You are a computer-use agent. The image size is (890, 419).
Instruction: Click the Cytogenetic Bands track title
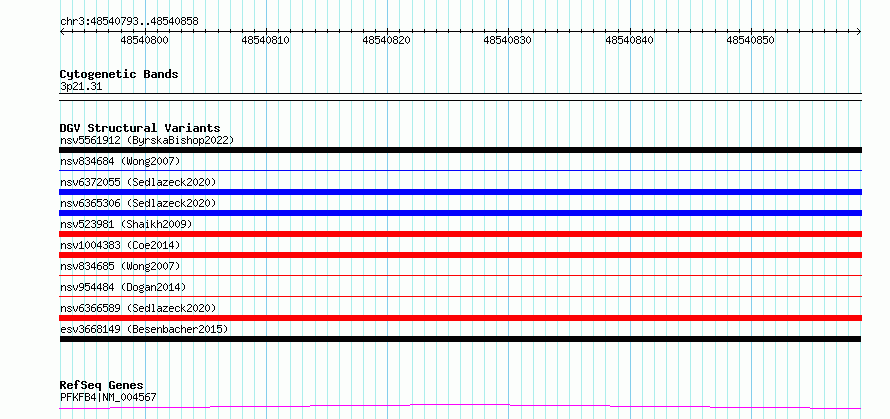(119, 74)
